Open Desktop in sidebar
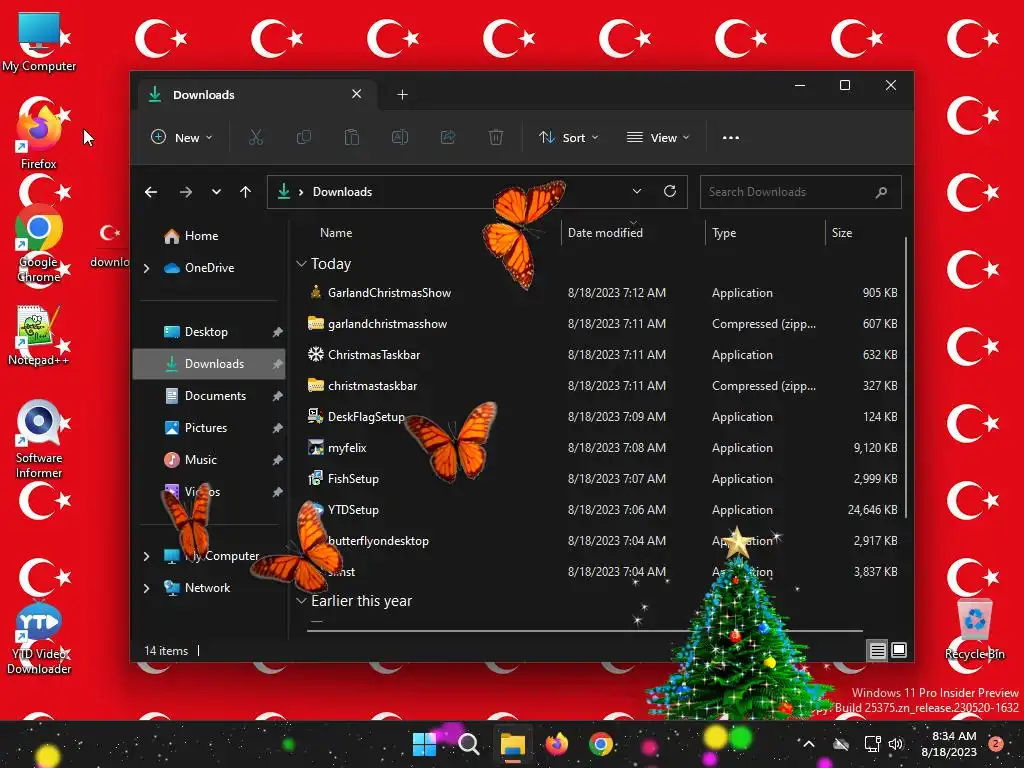Image resolution: width=1024 pixels, height=768 pixels. pyautogui.click(x=209, y=332)
